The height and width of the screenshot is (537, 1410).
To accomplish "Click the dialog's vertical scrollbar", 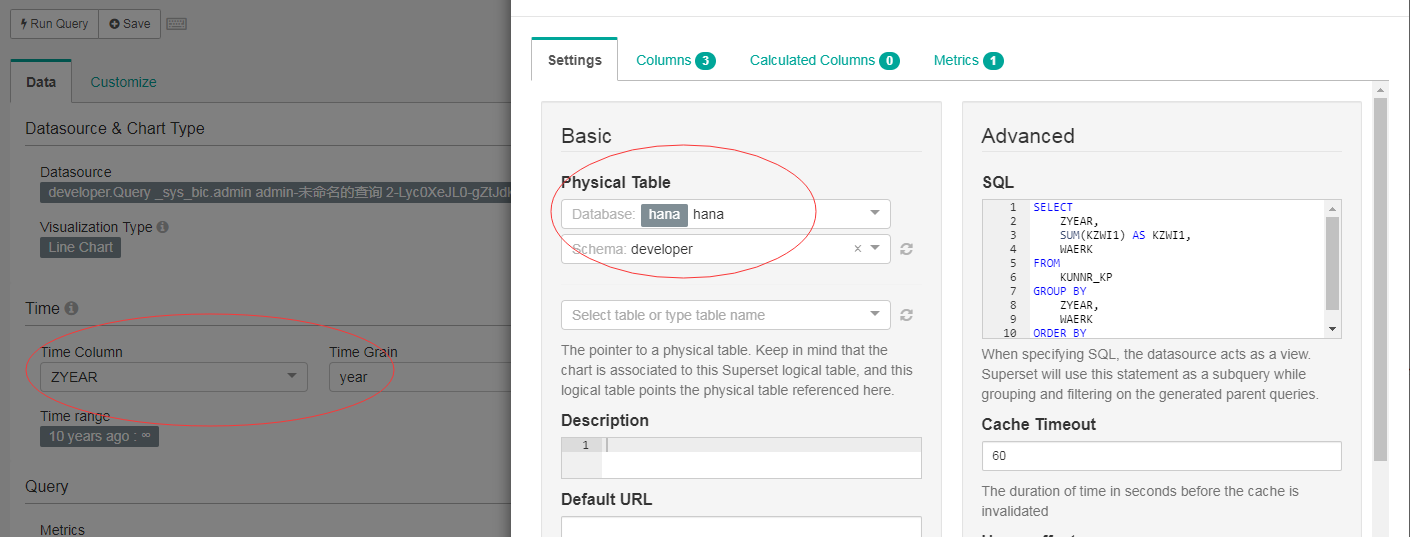I will 1381,280.
